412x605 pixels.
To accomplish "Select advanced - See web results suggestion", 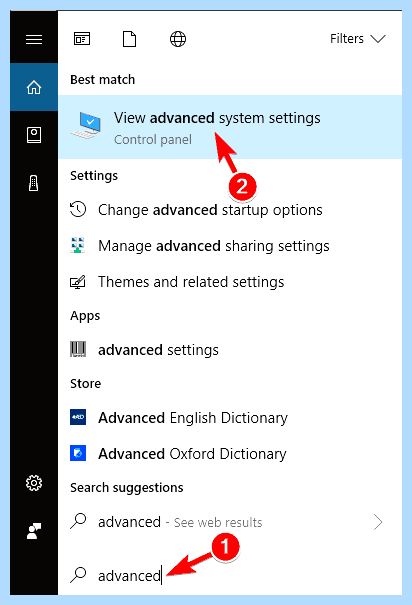I will (230, 522).
